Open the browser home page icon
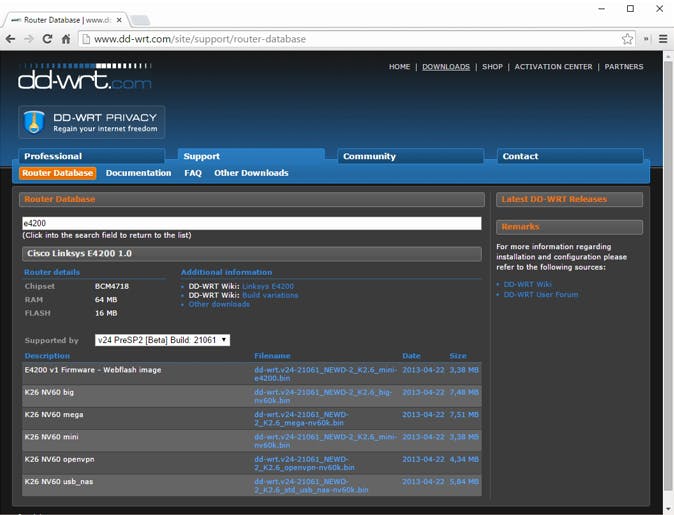The image size is (674, 515). pyautogui.click(x=66, y=39)
